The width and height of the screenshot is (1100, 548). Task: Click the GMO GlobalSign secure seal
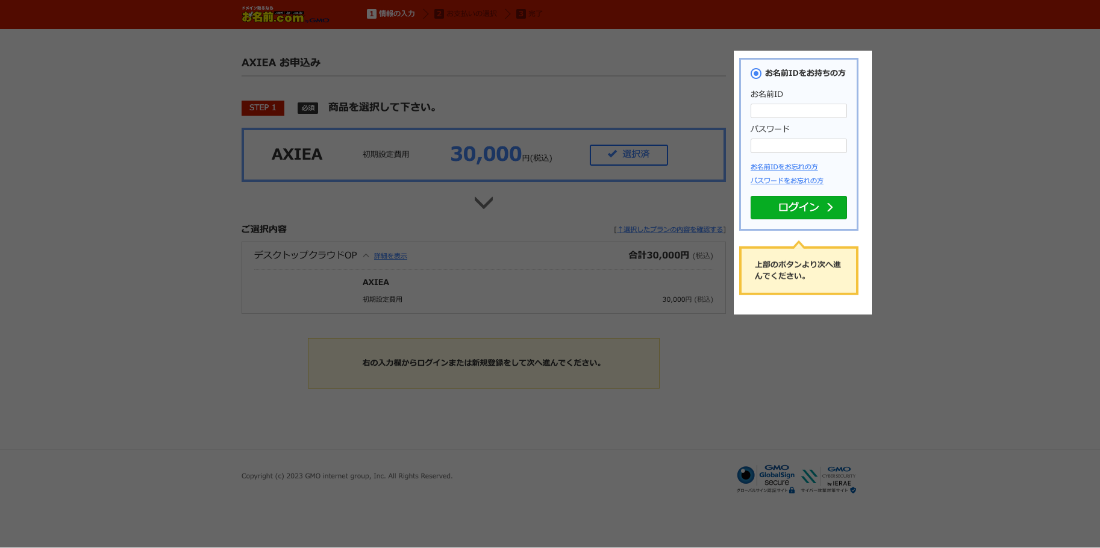tap(766, 479)
